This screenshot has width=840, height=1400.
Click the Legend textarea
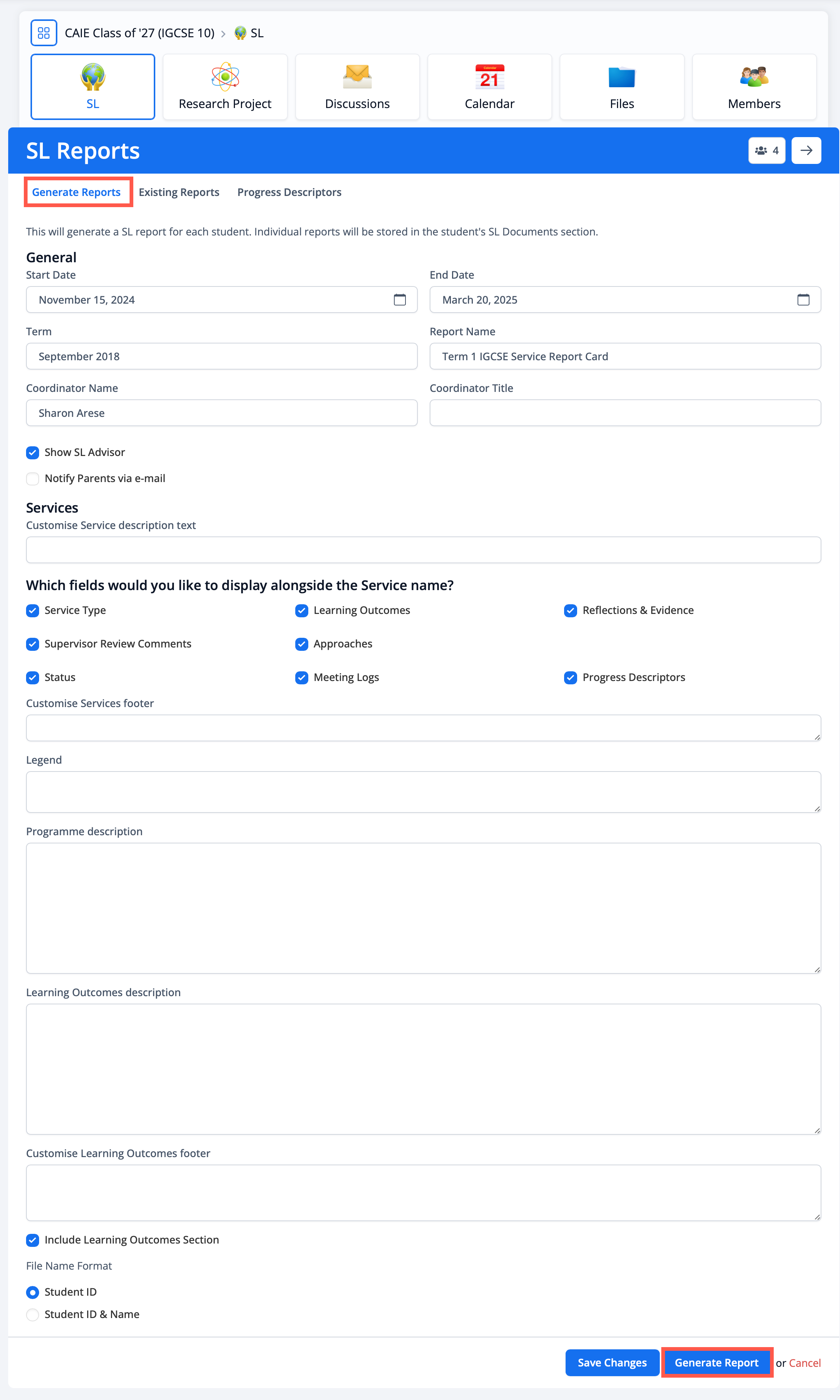click(x=423, y=792)
